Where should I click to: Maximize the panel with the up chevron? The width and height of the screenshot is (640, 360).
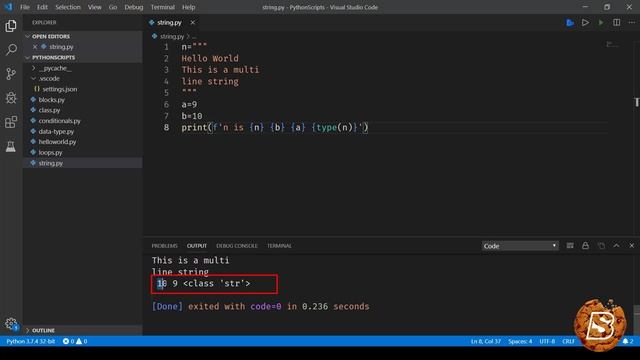(616, 245)
